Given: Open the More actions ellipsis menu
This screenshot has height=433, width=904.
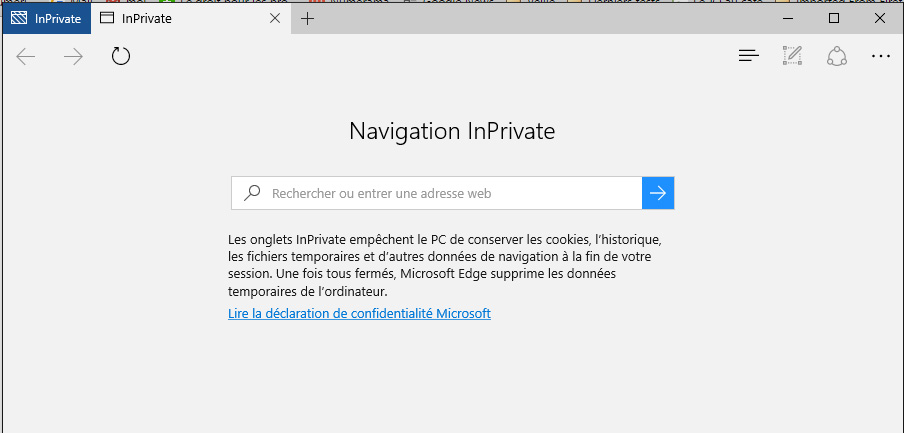Looking at the screenshot, I should pos(880,57).
